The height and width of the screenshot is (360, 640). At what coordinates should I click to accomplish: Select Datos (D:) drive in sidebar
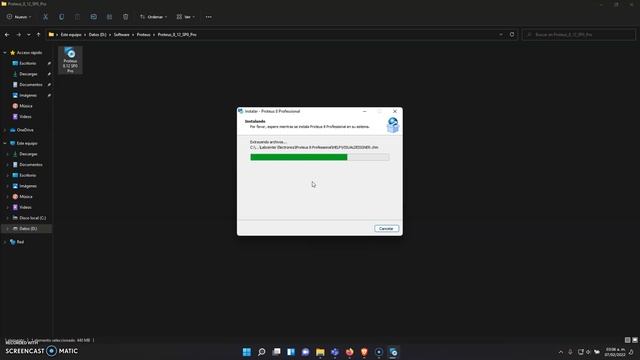click(x=28, y=229)
